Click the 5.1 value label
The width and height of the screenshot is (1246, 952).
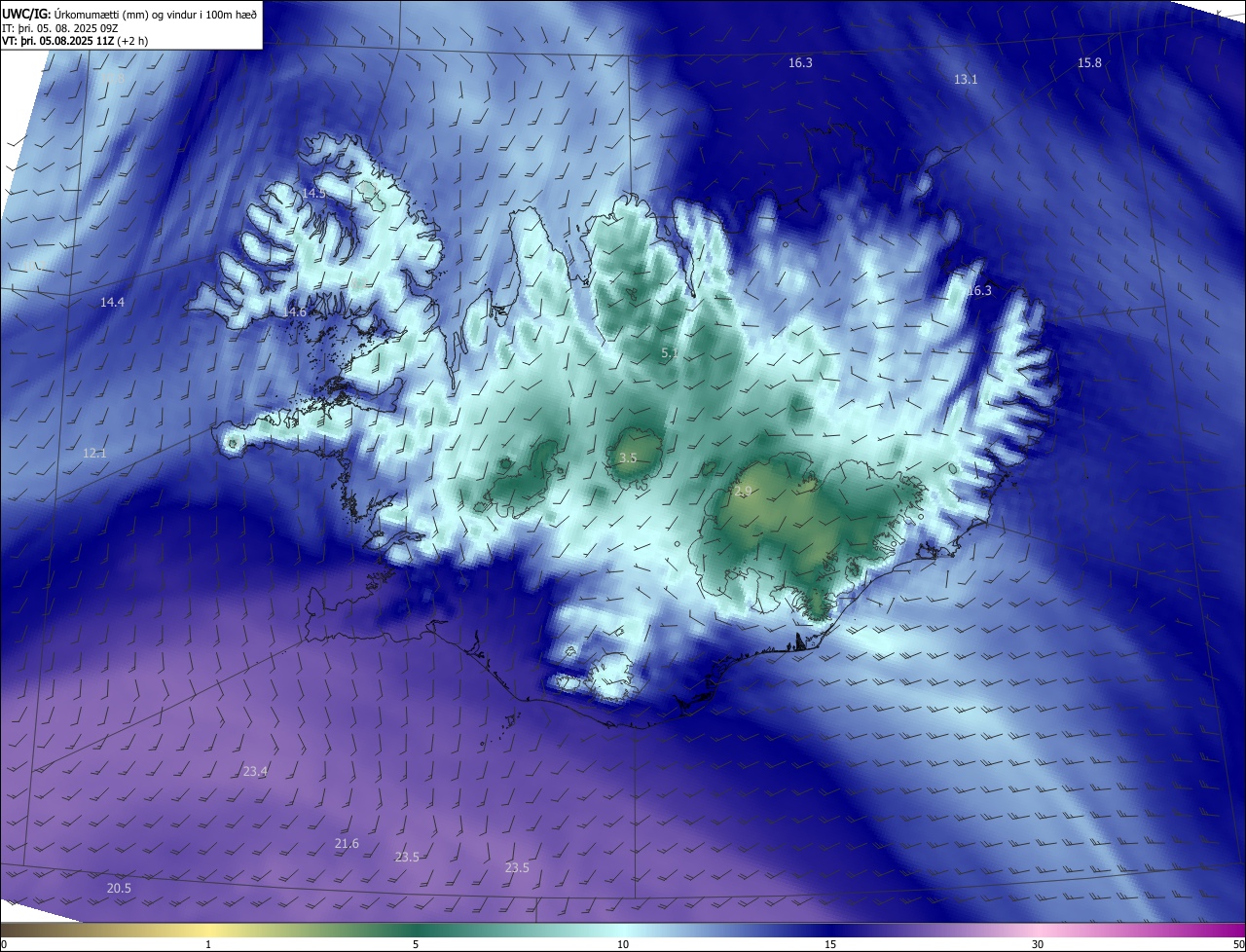(x=670, y=353)
